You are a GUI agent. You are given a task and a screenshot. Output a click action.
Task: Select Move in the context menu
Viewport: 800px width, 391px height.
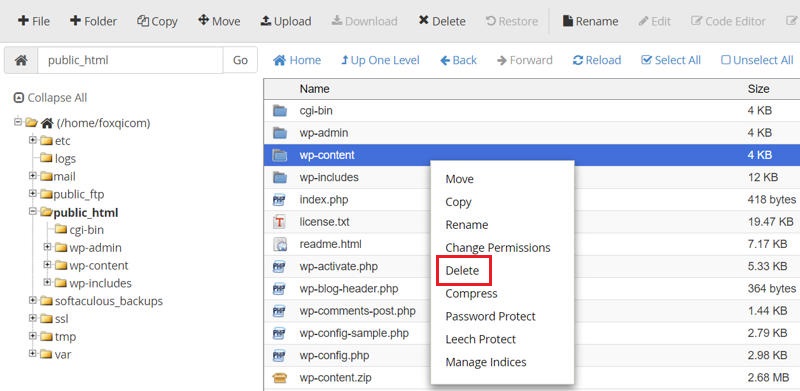pyautogui.click(x=460, y=179)
